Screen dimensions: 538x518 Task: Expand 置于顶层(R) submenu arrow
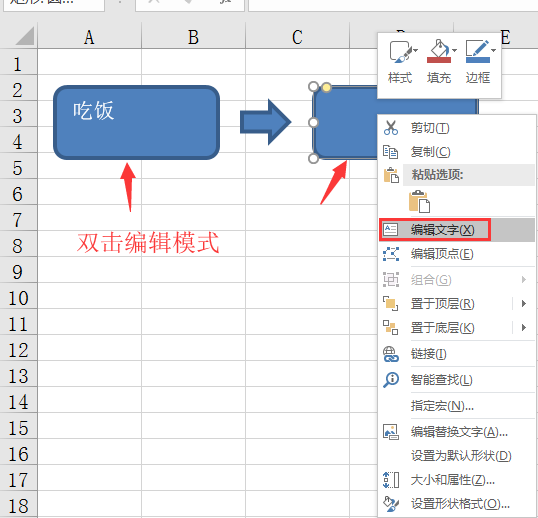coord(524,304)
